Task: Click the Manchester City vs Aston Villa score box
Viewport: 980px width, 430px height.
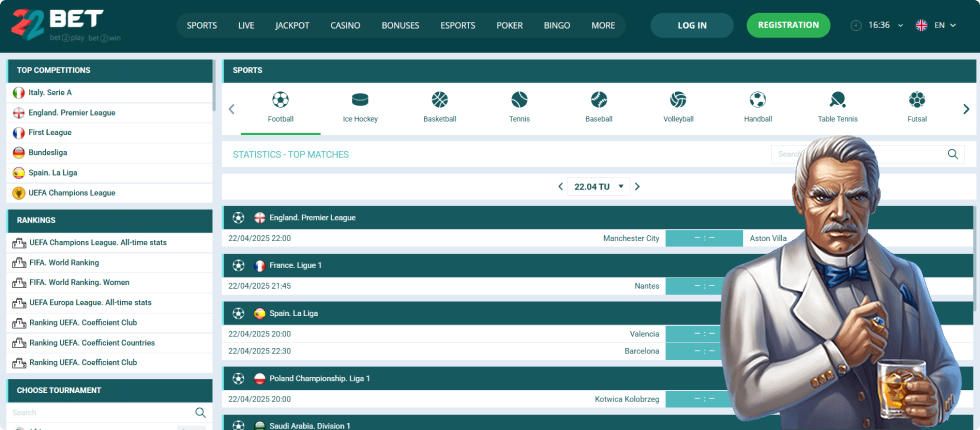Action: tap(704, 239)
